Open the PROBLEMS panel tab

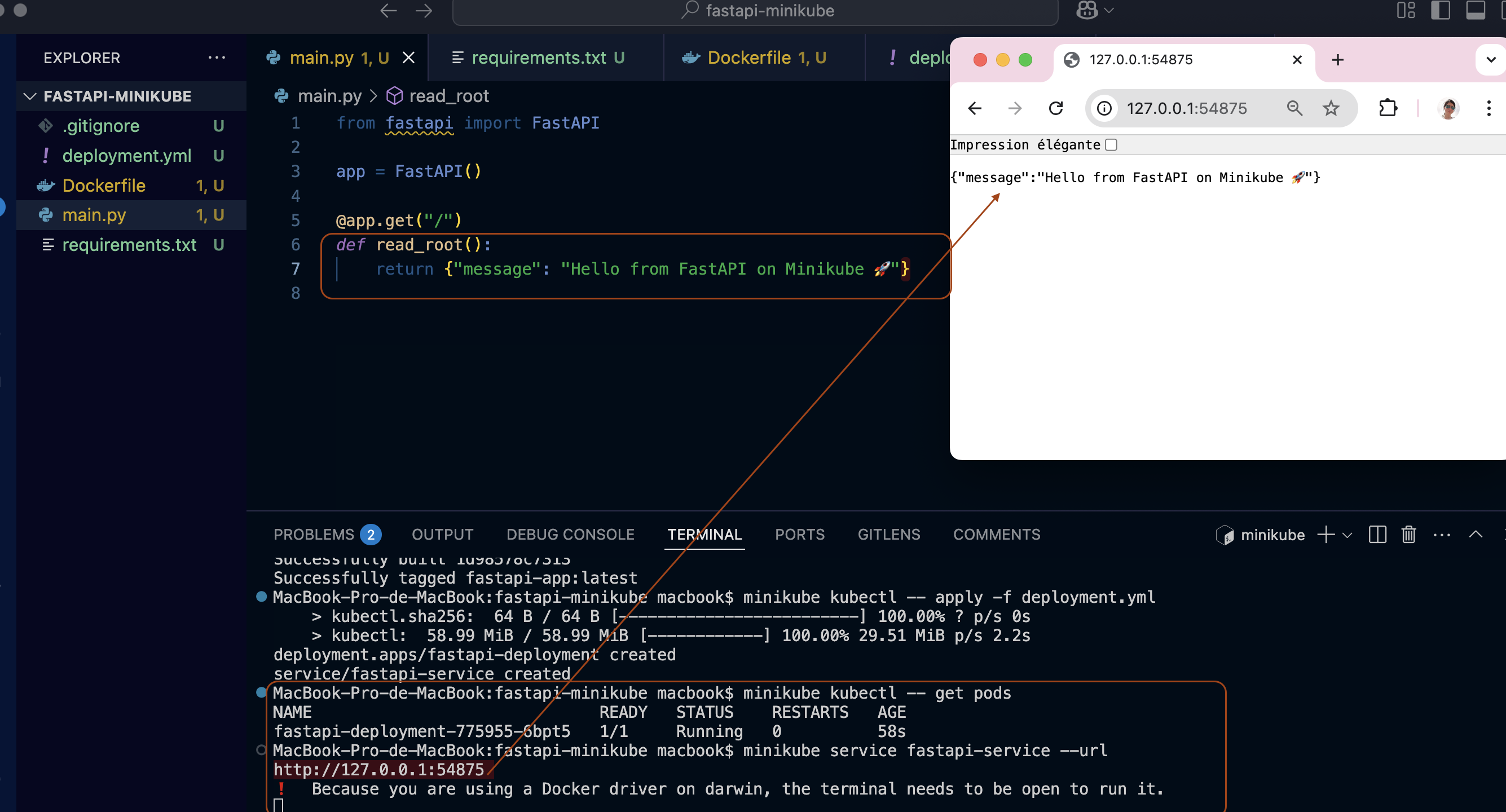pyautogui.click(x=326, y=535)
